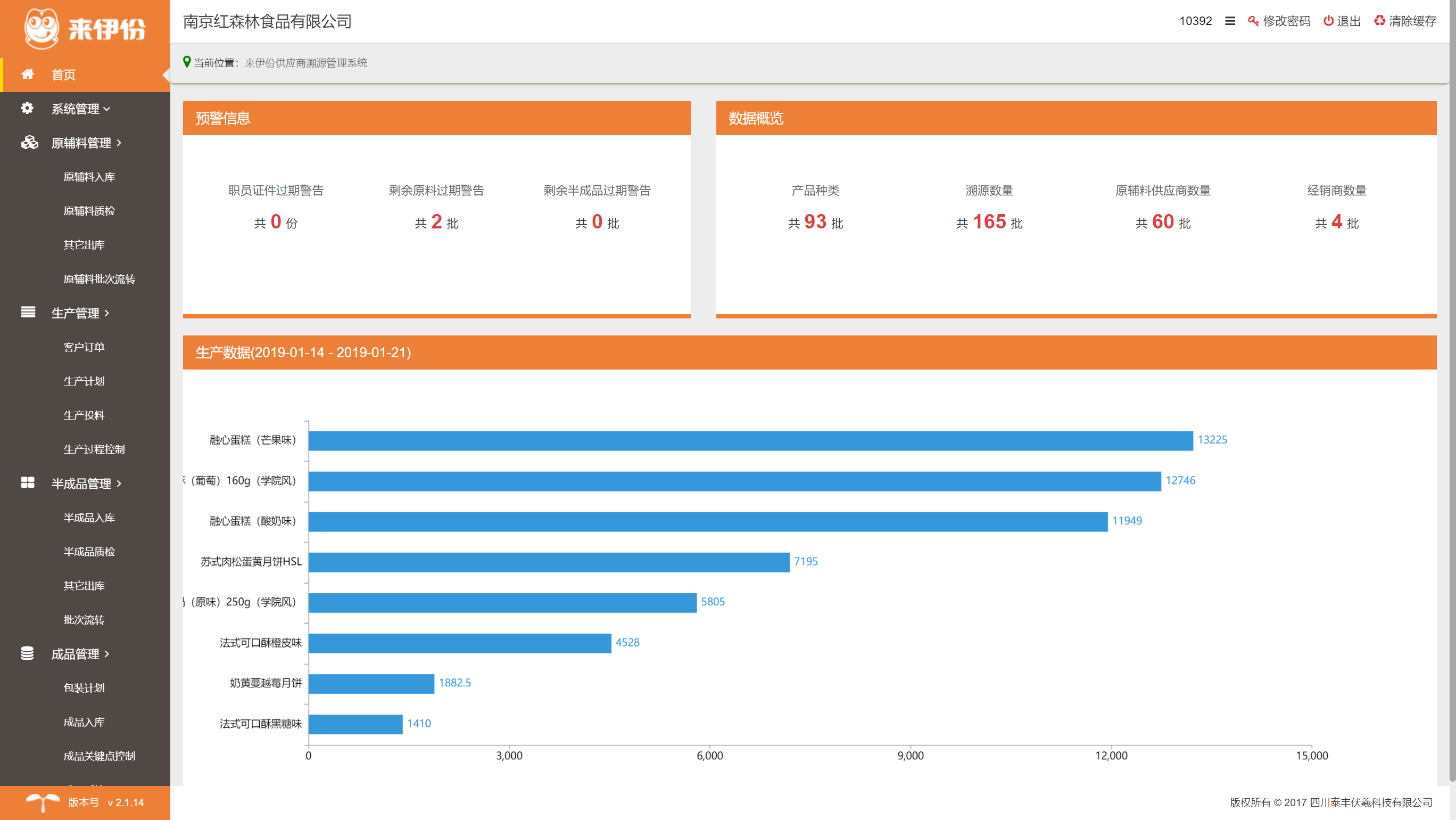Click the grid icon for 半成品管理
The height and width of the screenshot is (820, 1456).
coord(28,482)
